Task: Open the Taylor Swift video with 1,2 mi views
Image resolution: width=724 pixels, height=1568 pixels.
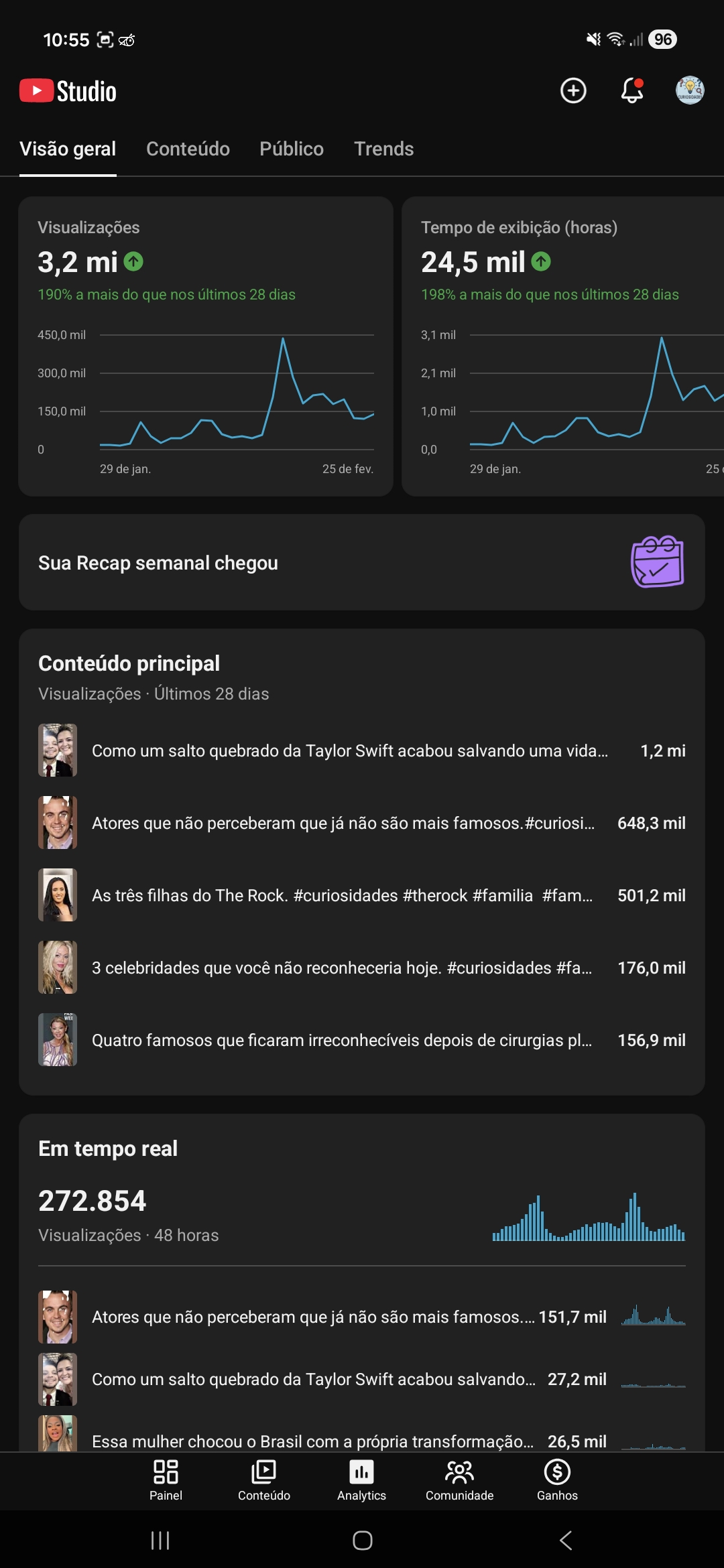Action: tap(350, 750)
